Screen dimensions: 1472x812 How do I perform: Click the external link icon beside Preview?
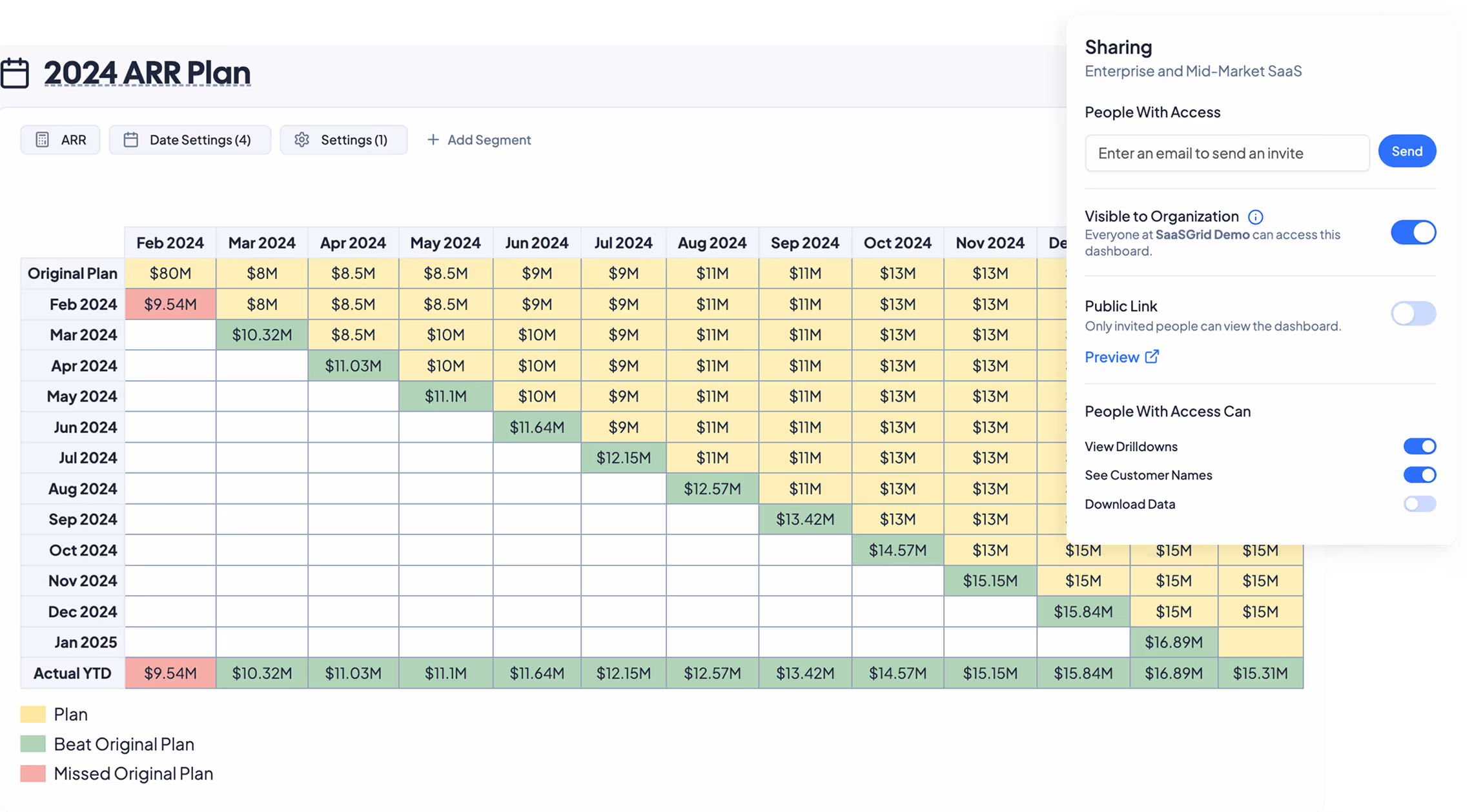pos(1152,356)
